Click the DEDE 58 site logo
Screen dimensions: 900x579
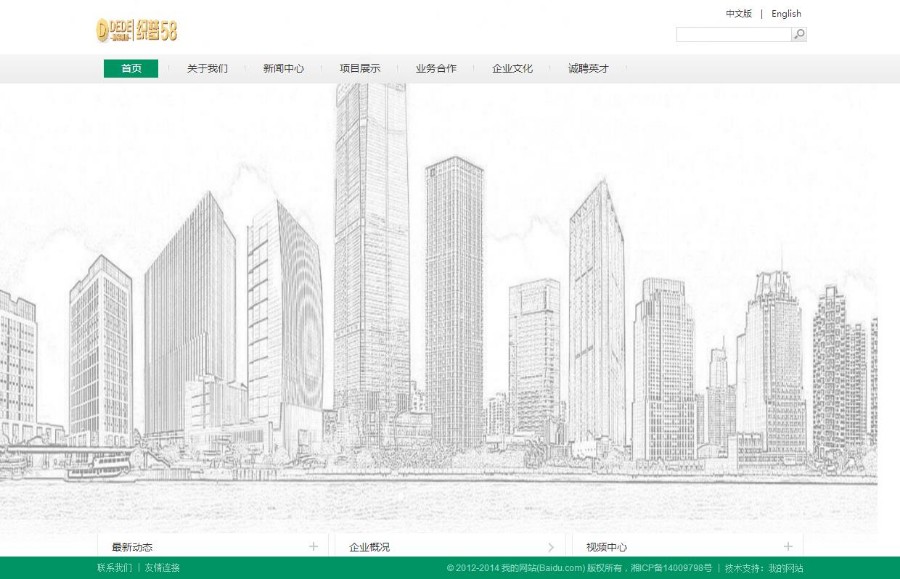(x=137, y=30)
